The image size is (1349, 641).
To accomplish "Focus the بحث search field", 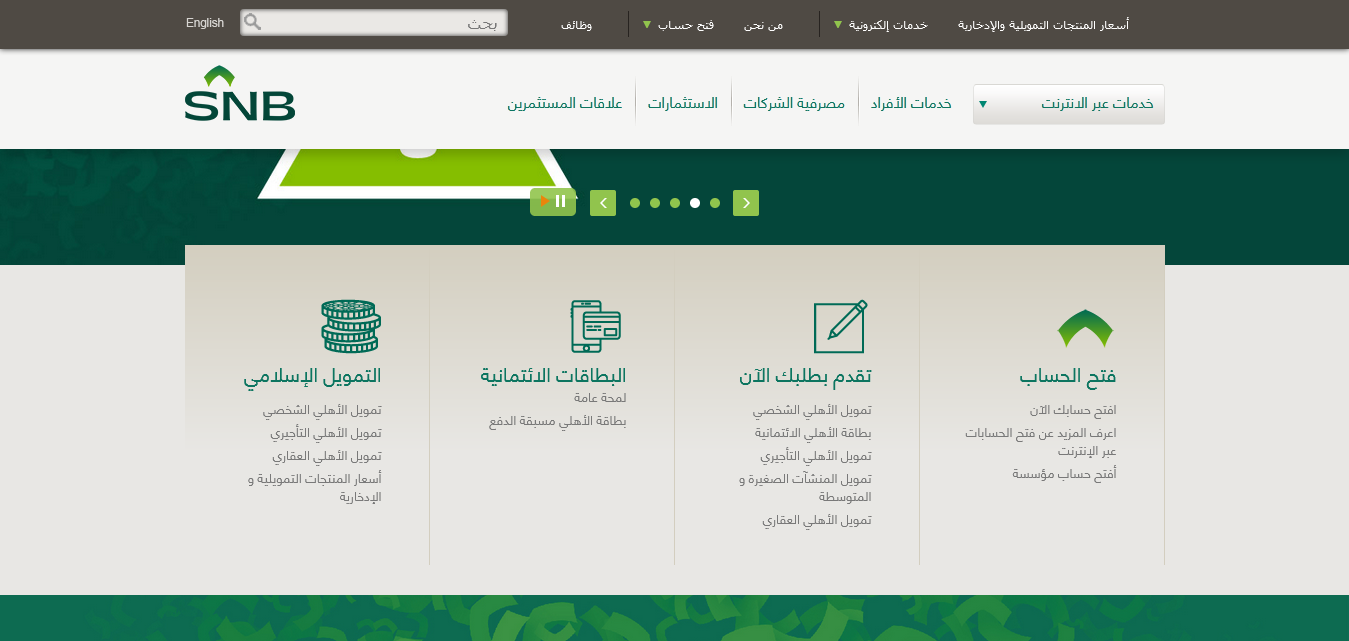I will click(x=374, y=23).
